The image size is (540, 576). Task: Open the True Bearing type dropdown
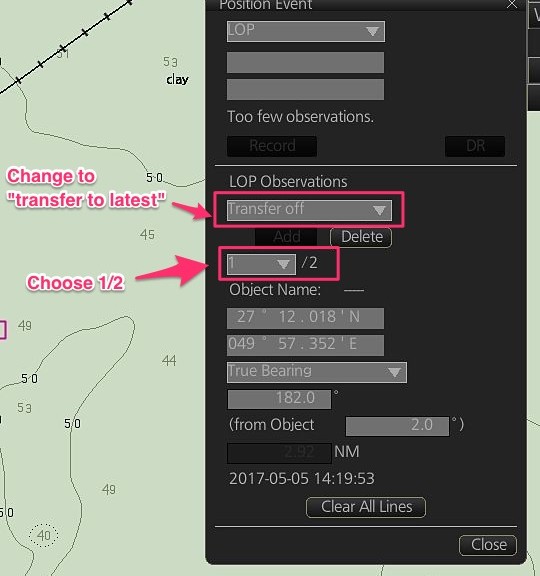(317, 372)
